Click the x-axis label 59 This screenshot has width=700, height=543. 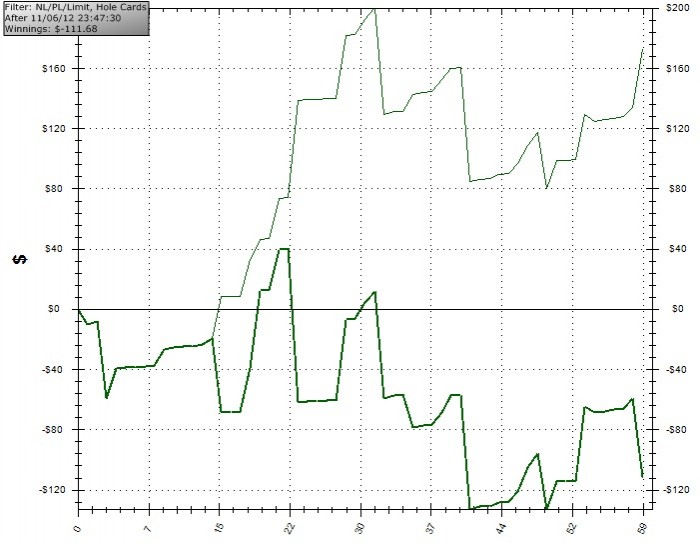click(x=643, y=527)
